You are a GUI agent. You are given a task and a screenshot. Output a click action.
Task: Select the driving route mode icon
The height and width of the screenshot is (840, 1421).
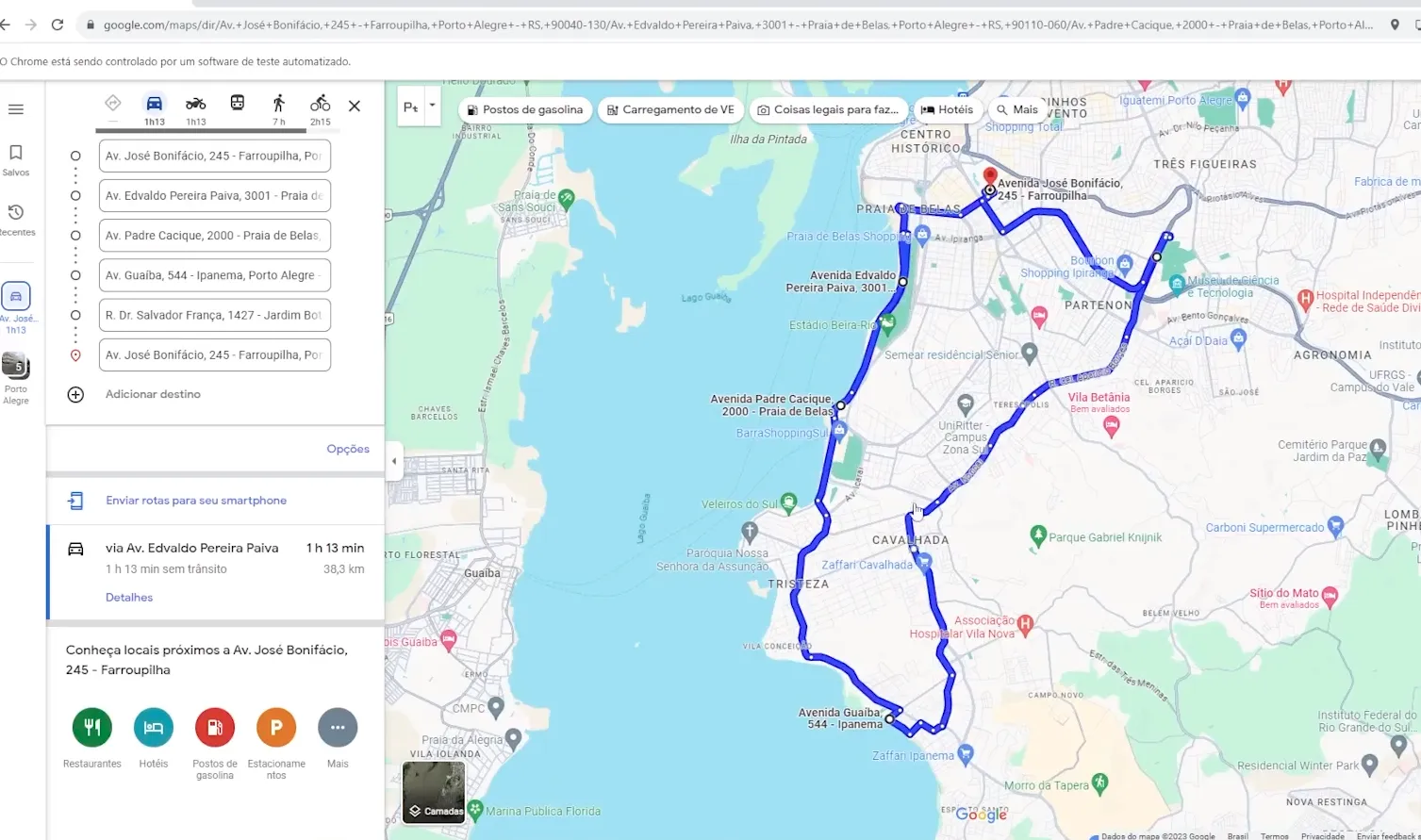(x=154, y=104)
